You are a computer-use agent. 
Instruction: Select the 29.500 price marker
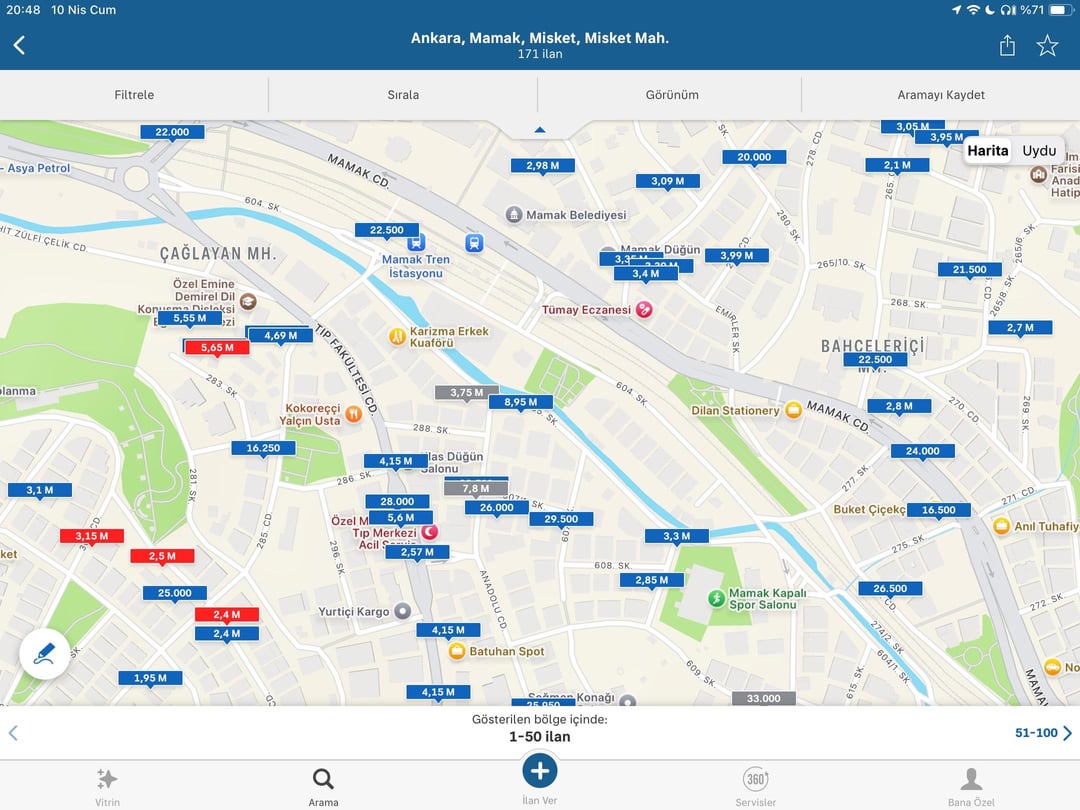[561, 519]
